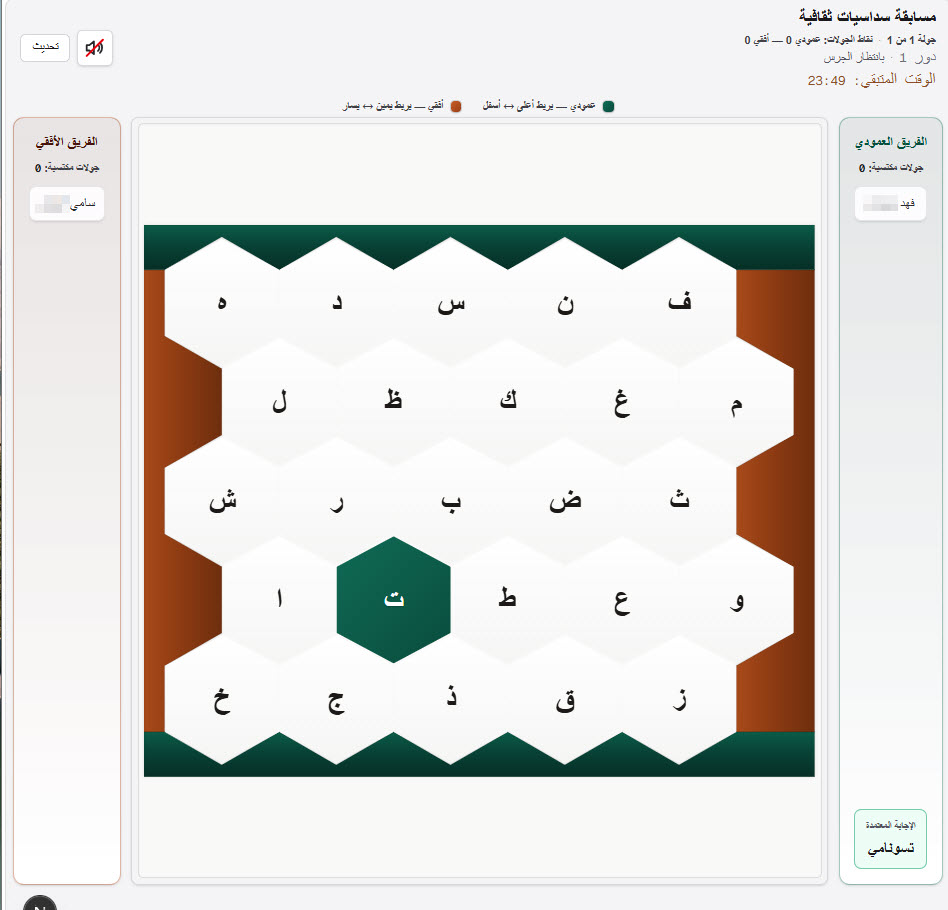This screenshot has height=910, width=948.
Task: Click the selected answer تسونامي box
Action: coord(890,840)
